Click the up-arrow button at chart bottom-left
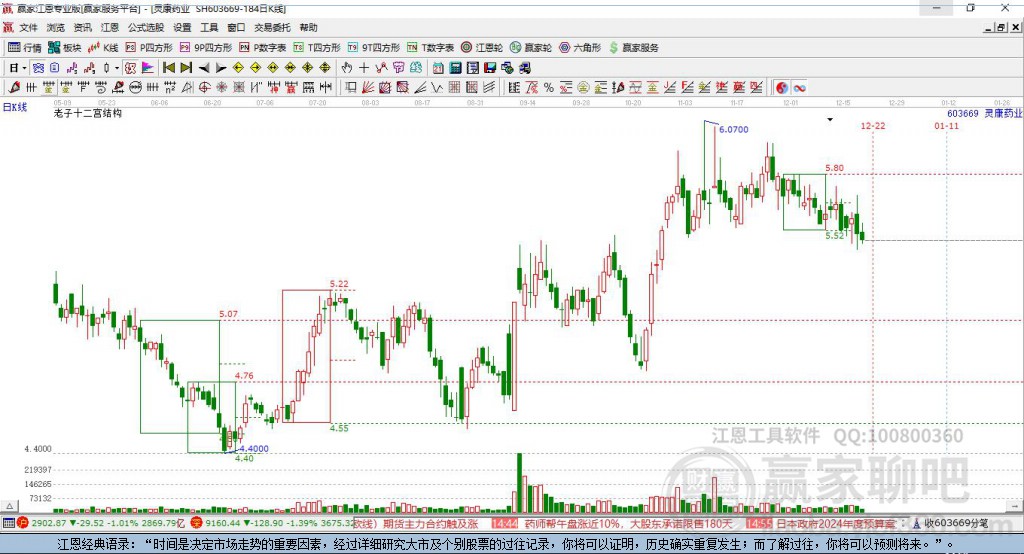The image size is (1024, 554). click(x=9, y=506)
